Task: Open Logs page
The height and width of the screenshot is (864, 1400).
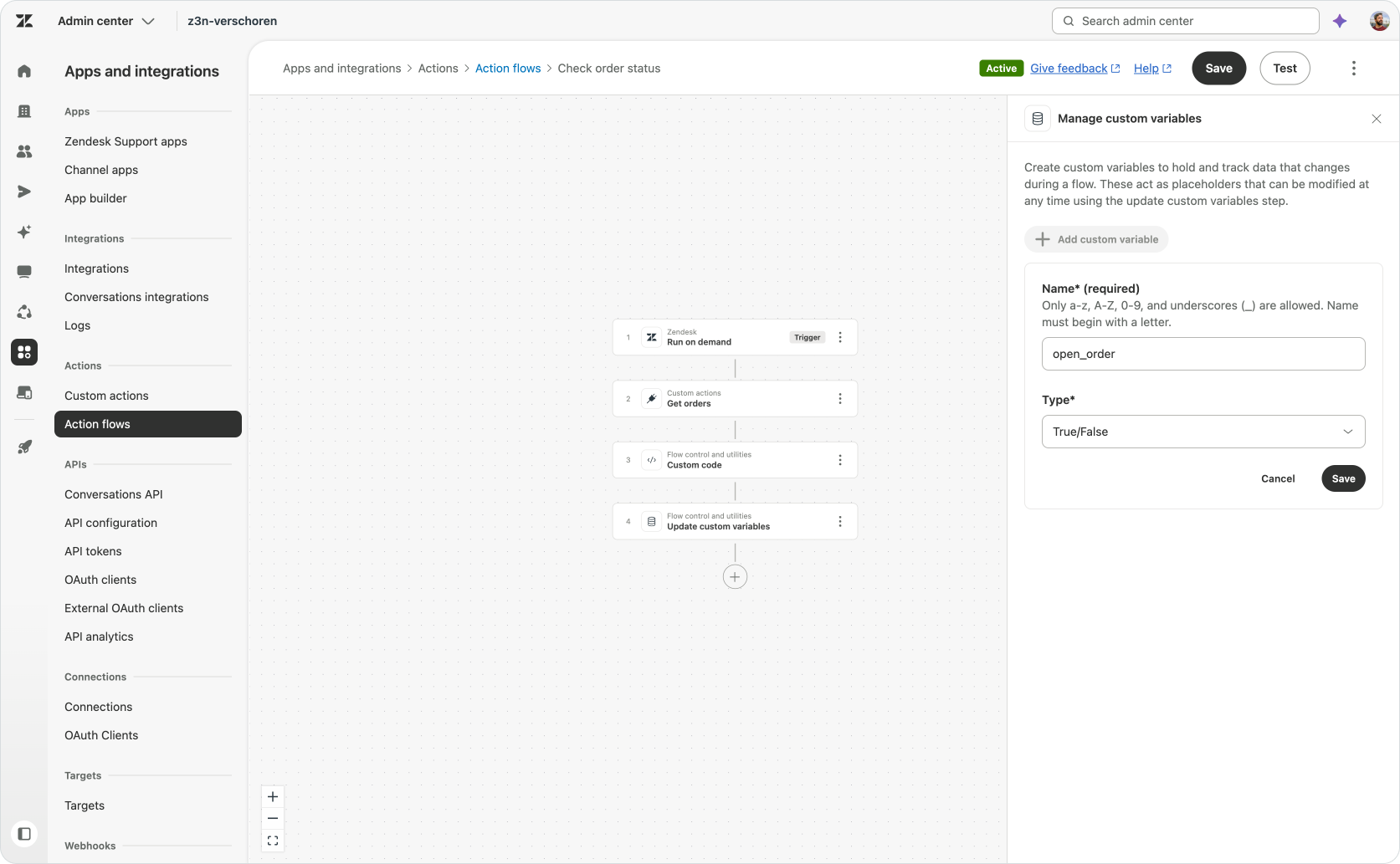Action: tap(78, 325)
